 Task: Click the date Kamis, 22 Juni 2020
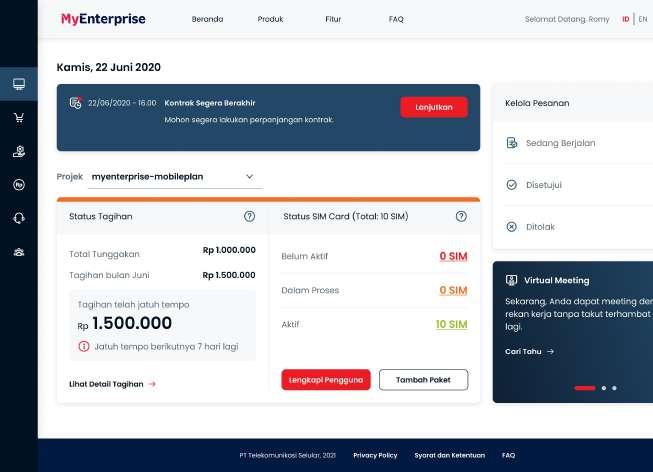tap(109, 67)
